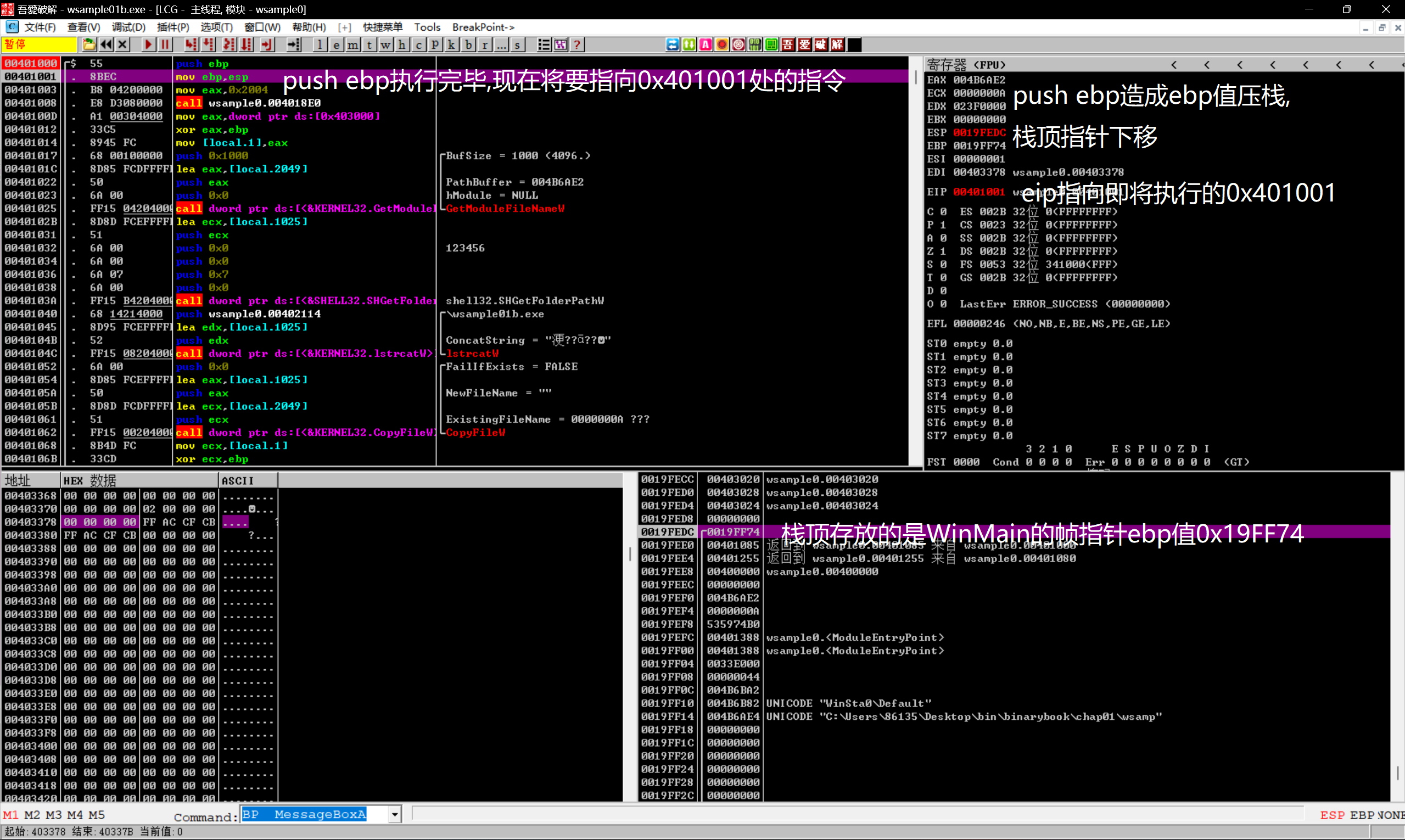Click the red question mark help icon
Image resolution: width=1405 pixels, height=840 pixels.
pyautogui.click(x=577, y=44)
